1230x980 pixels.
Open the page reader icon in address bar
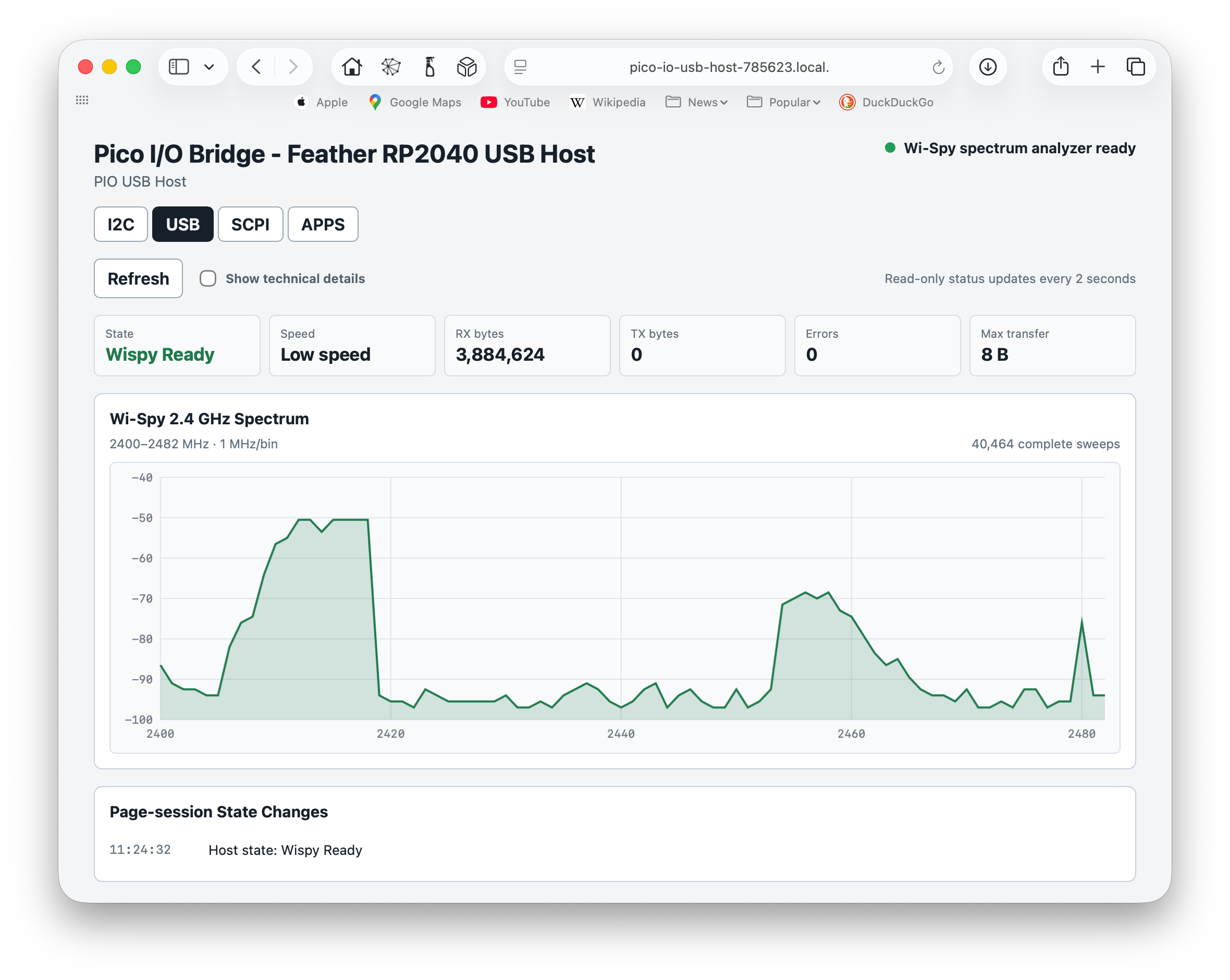point(520,67)
